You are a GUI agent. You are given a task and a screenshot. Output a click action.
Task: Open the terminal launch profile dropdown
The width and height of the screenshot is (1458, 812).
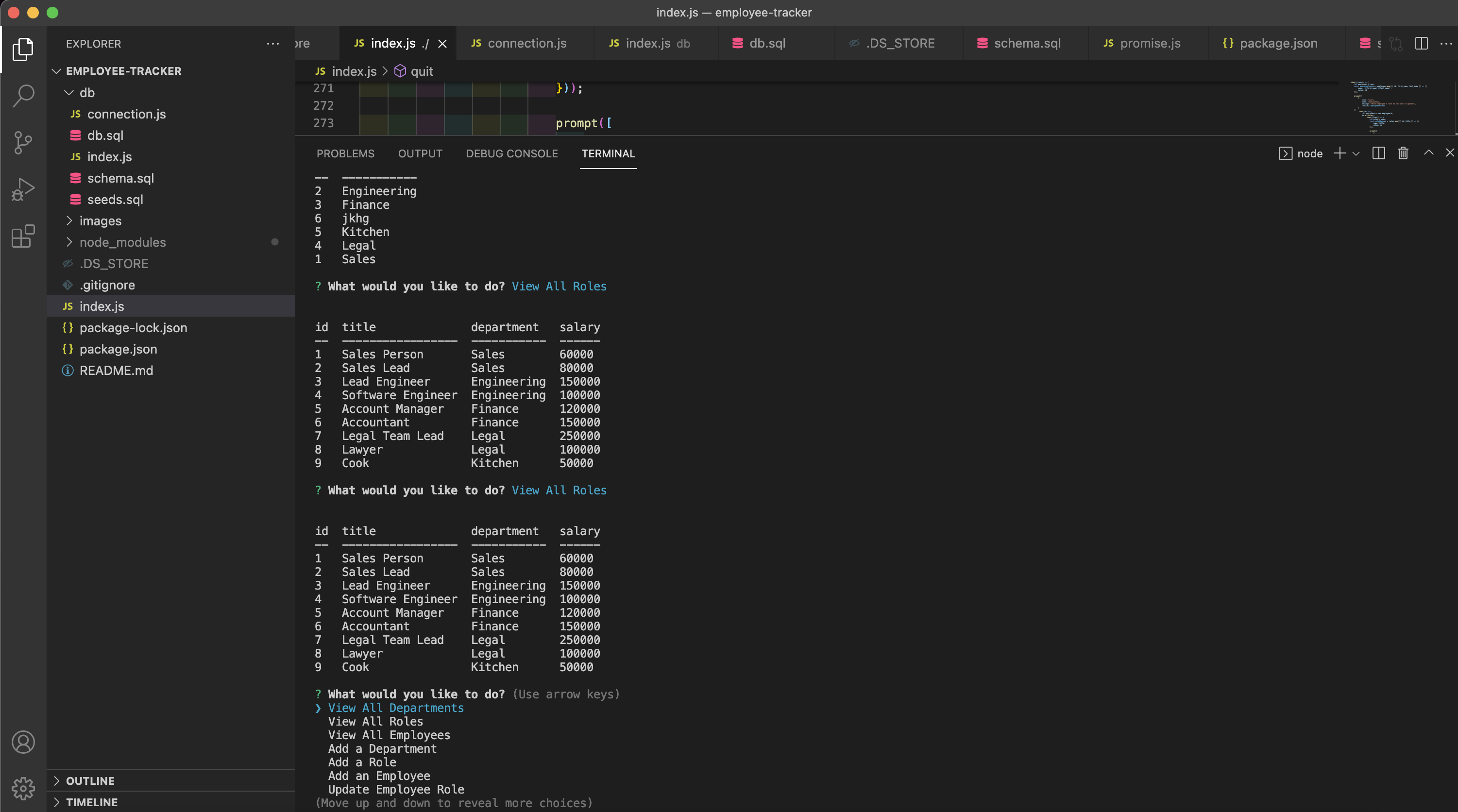coord(1356,153)
